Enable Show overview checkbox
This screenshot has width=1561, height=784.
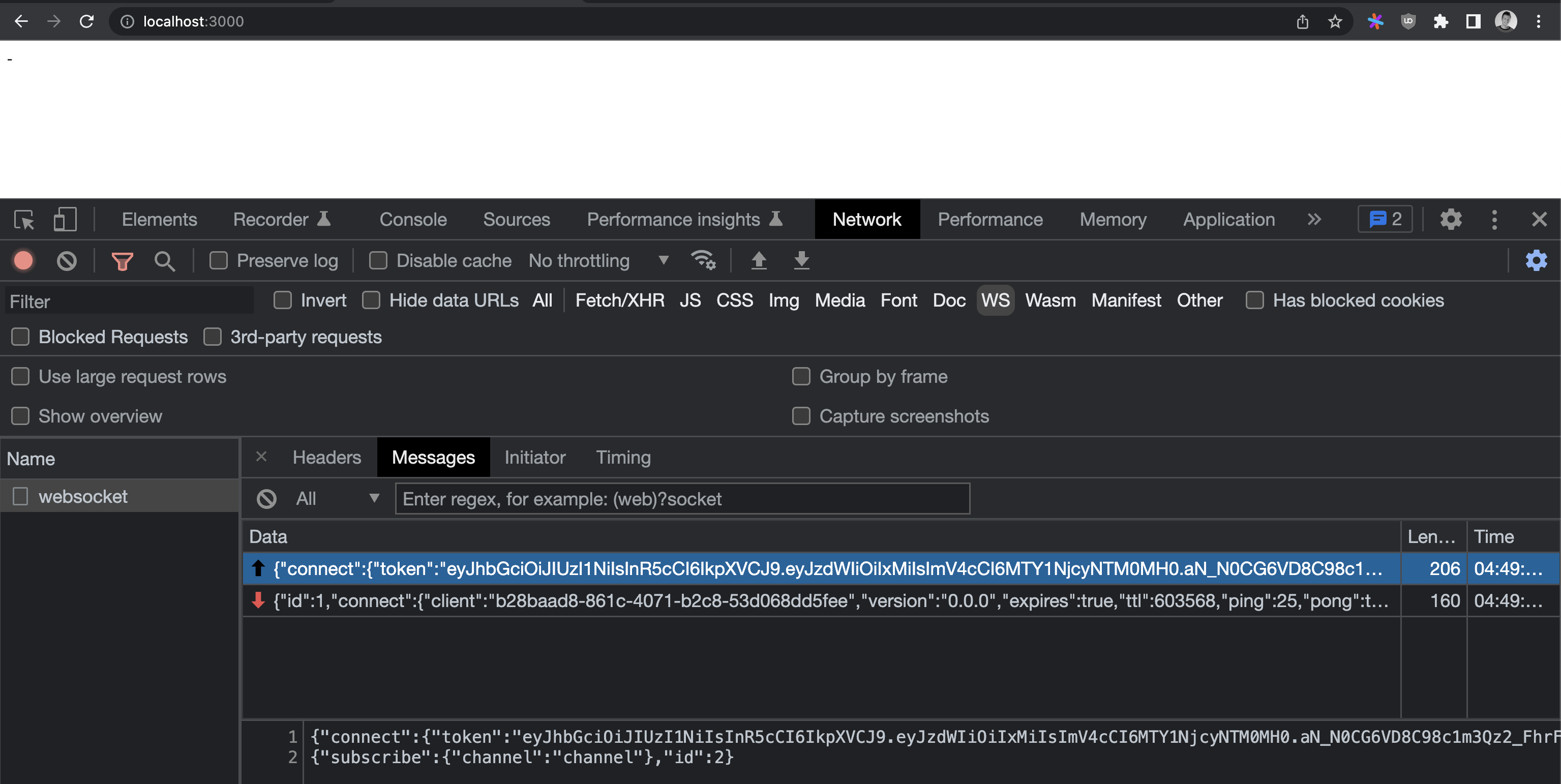[x=21, y=416]
